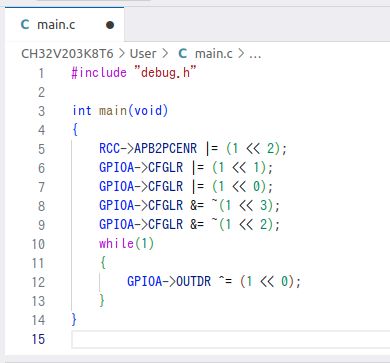This screenshot has width=390, height=363.
Task: Click APB2PCENR register name
Action: [x=165, y=148]
